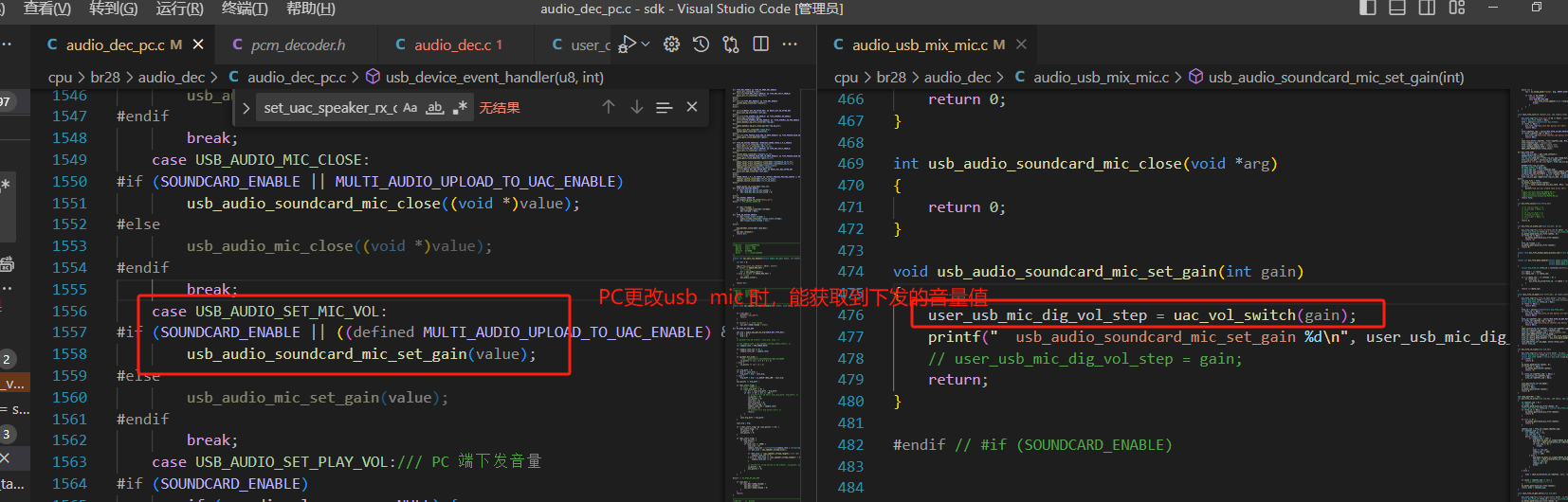Expand cpu breadcrumb in right editor
Image resolution: width=1568 pixels, height=502 pixels.
point(846,77)
